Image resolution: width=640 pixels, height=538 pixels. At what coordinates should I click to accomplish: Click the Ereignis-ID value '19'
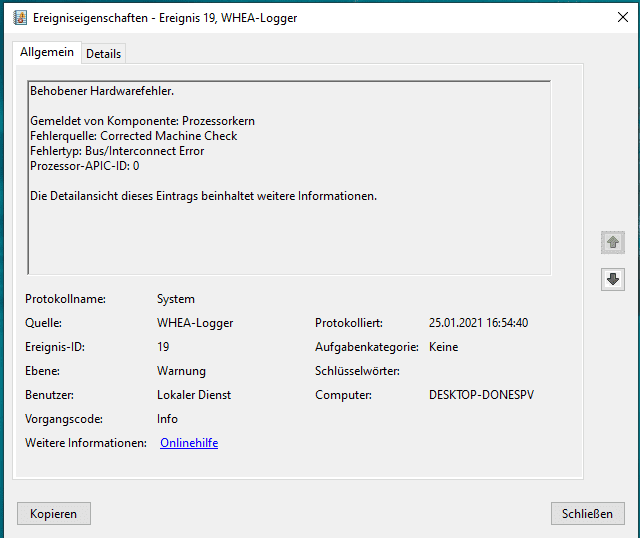point(163,347)
